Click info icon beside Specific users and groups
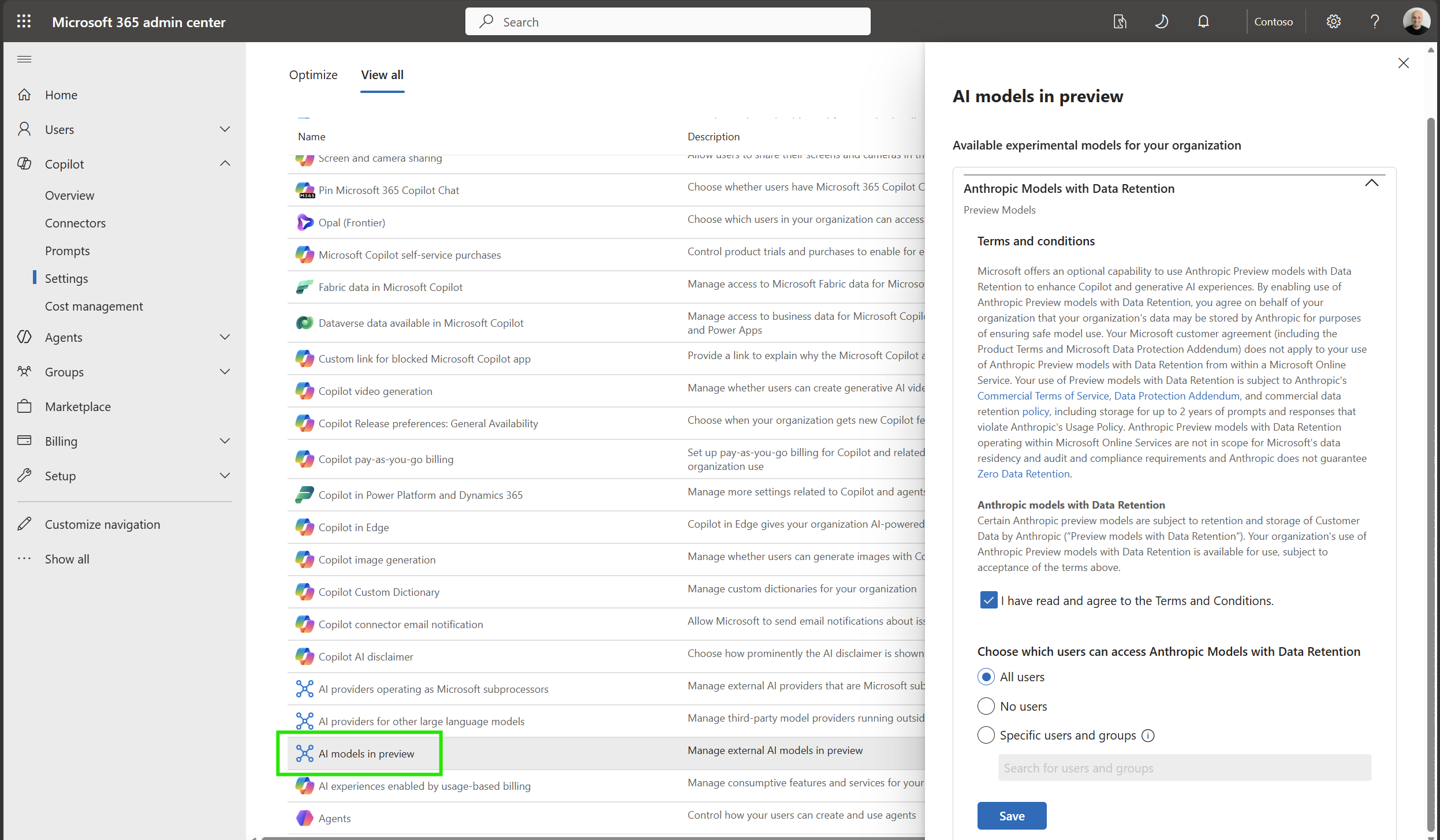 1148,736
